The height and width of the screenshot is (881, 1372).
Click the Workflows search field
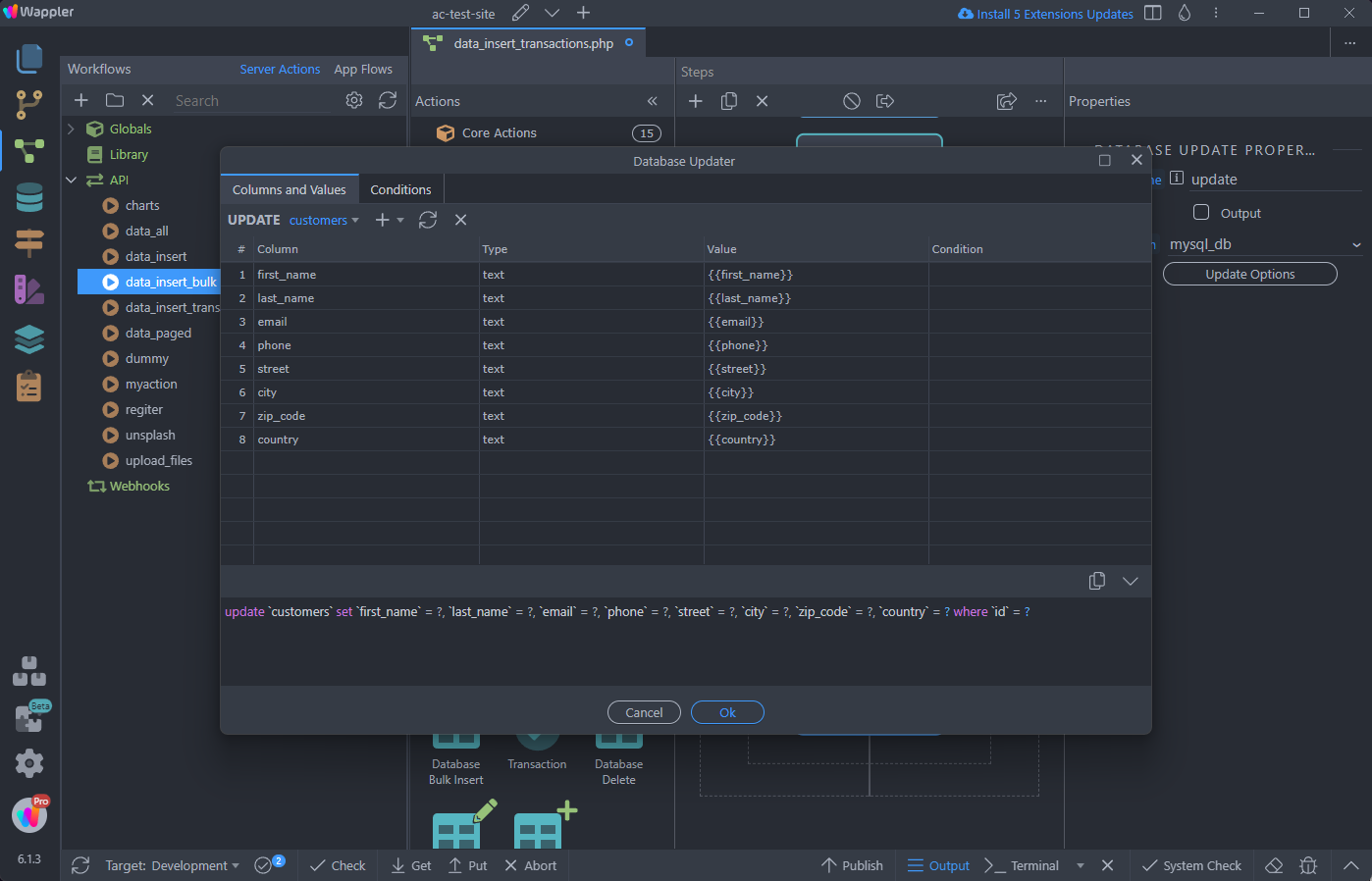[x=250, y=101]
